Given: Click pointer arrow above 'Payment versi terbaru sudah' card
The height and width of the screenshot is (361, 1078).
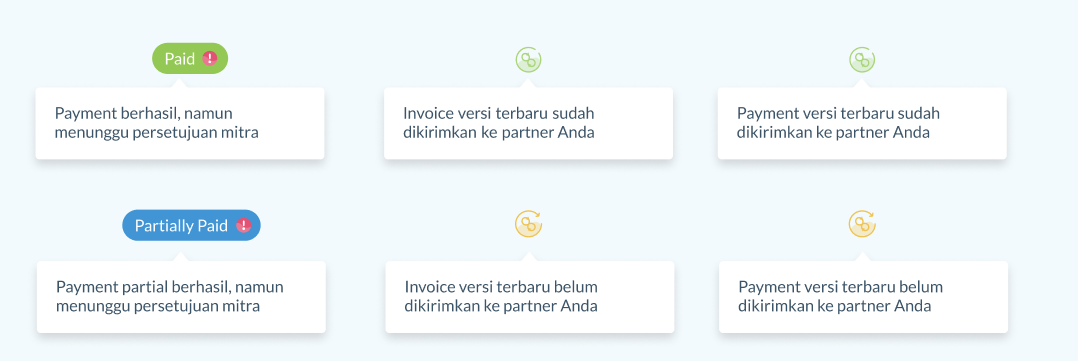Looking at the screenshot, I should (862, 83).
